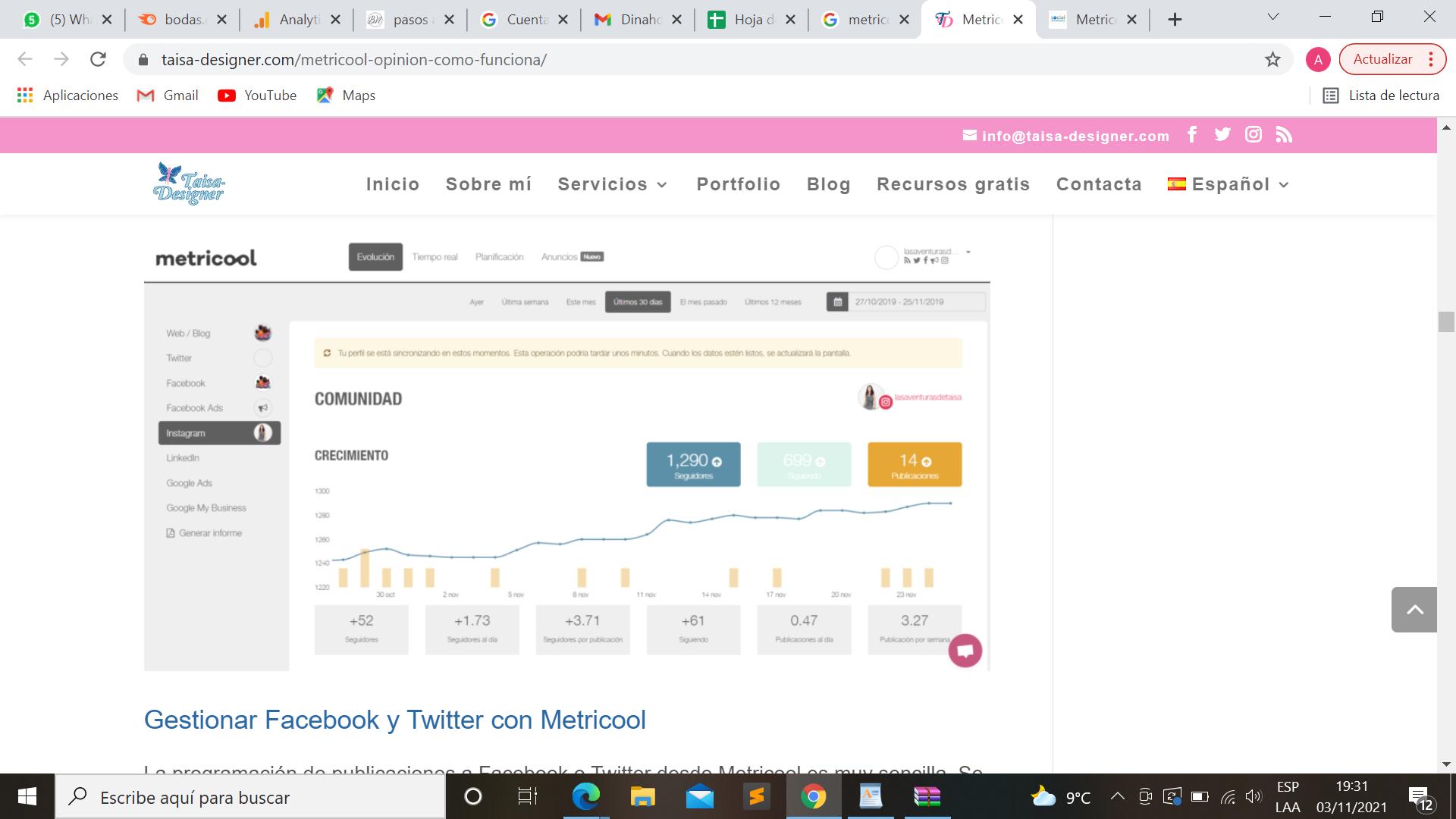
Task: Click the scroll-to-top arrow button
Action: (1414, 610)
